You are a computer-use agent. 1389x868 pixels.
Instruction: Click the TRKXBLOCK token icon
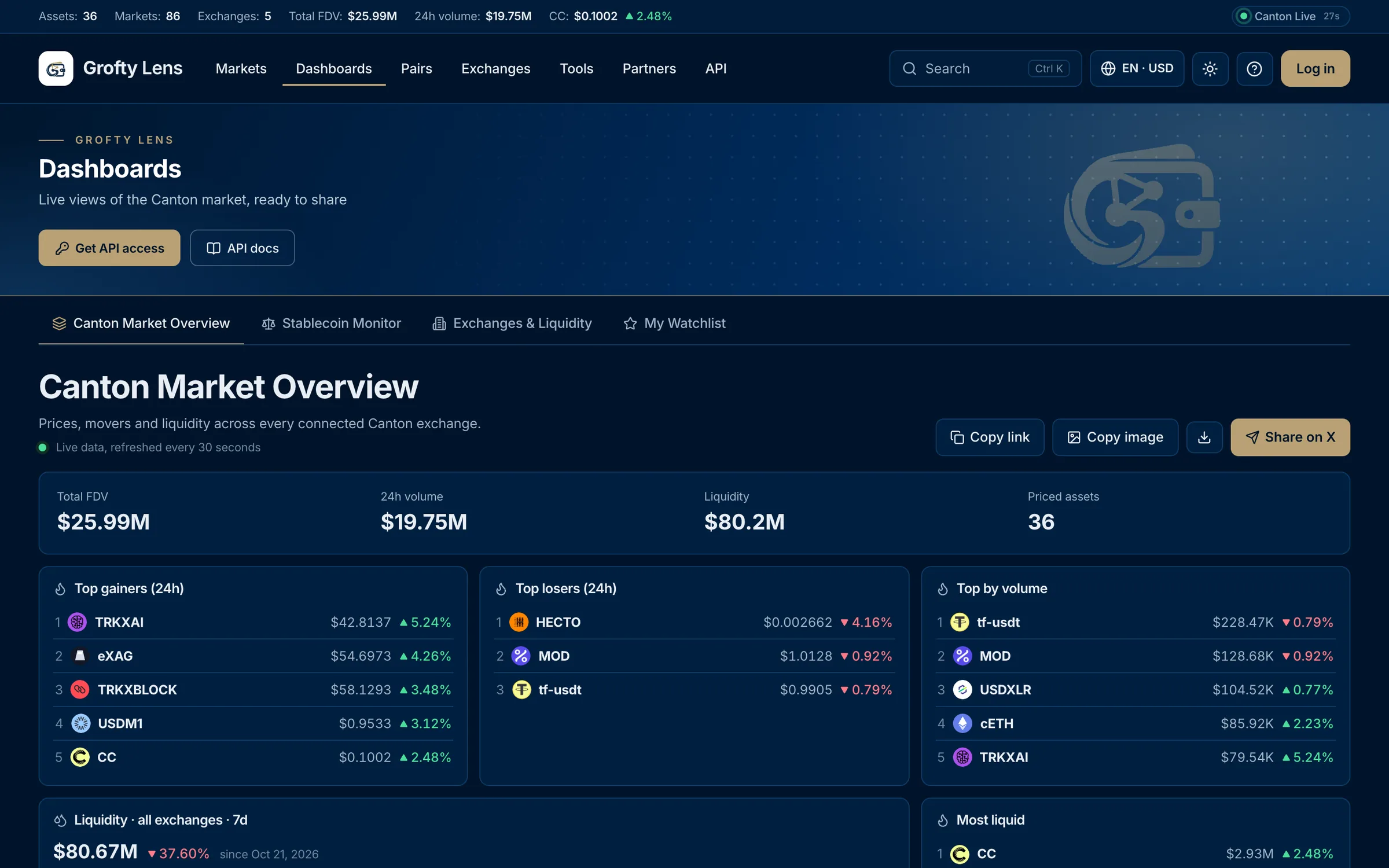click(x=80, y=689)
